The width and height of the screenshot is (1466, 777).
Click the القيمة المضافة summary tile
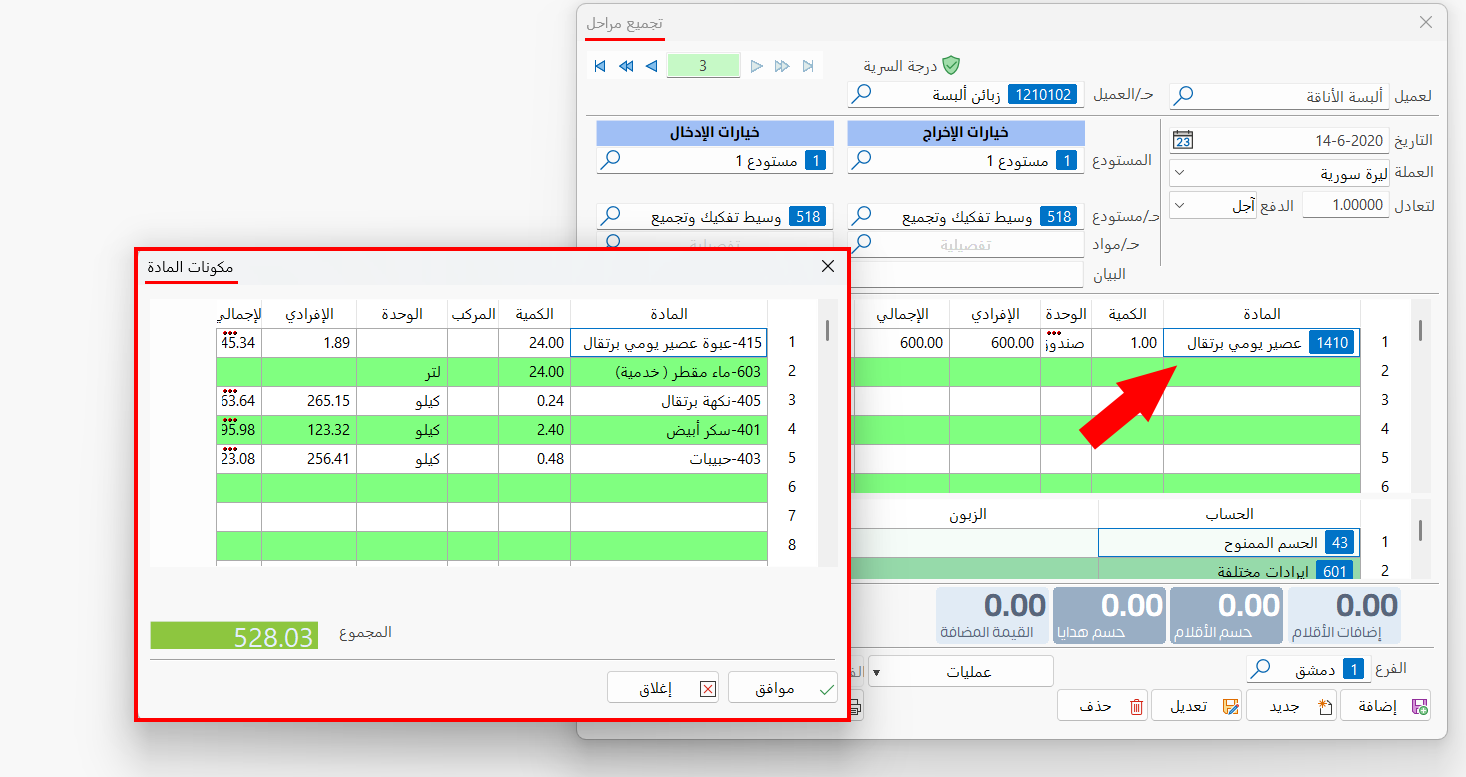(x=992, y=615)
